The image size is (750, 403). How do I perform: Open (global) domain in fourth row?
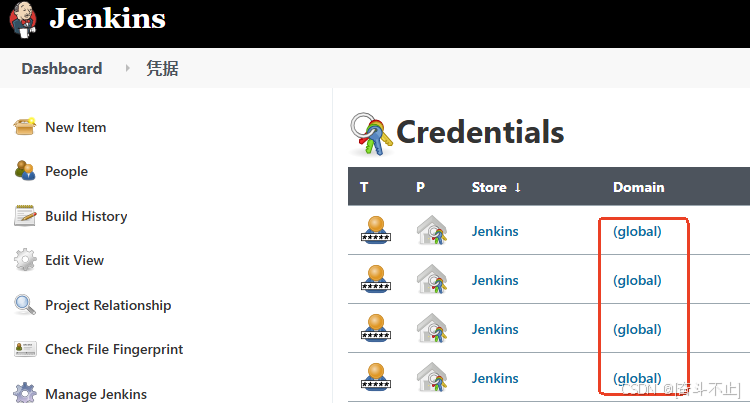click(x=637, y=378)
